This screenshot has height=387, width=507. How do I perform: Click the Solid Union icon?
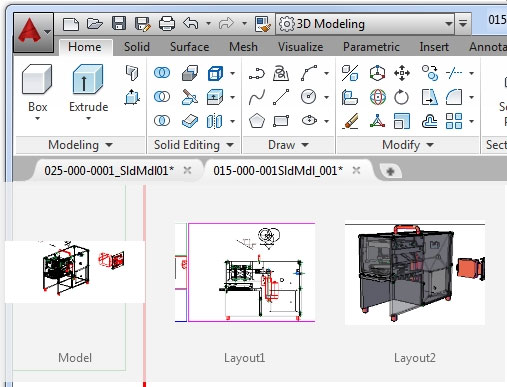162,73
